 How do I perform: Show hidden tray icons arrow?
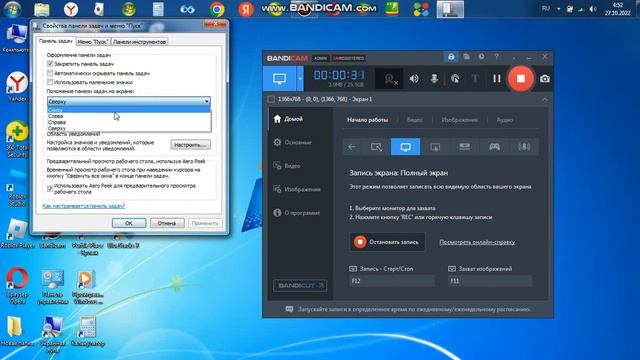coord(558,9)
